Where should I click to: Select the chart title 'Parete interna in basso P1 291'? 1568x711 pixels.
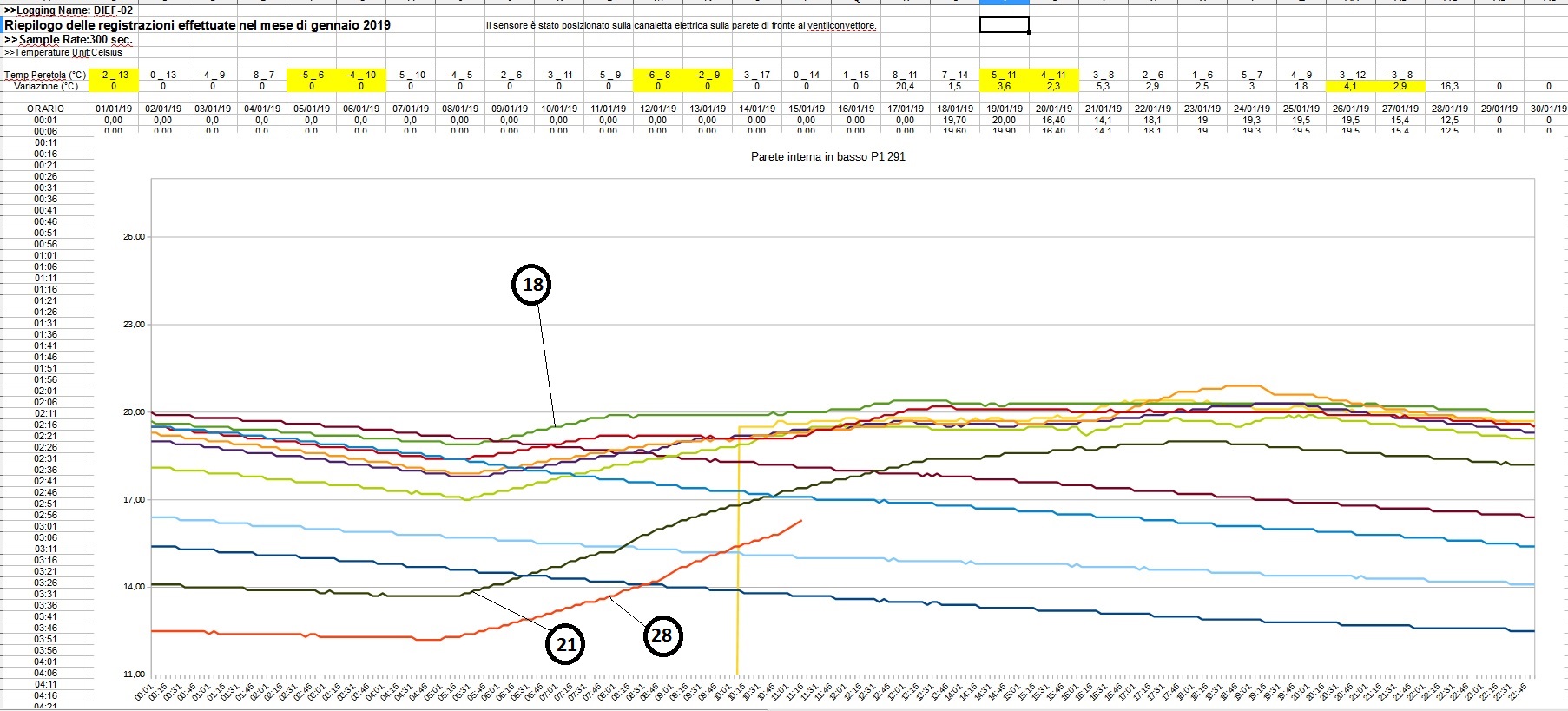pyautogui.click(x=827, y=157)
